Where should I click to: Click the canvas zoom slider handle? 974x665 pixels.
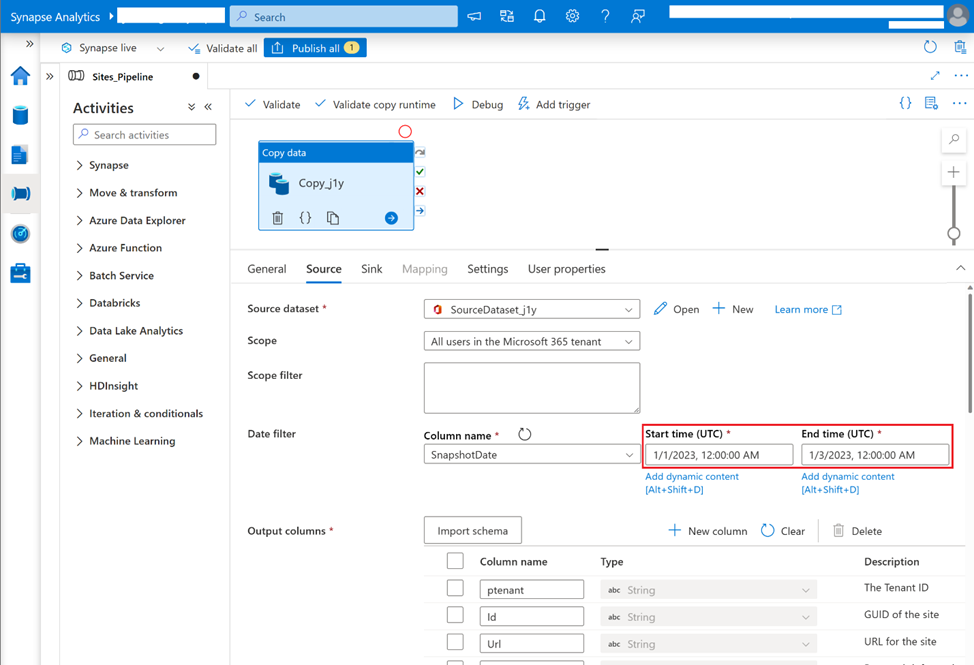pos(954,234)
